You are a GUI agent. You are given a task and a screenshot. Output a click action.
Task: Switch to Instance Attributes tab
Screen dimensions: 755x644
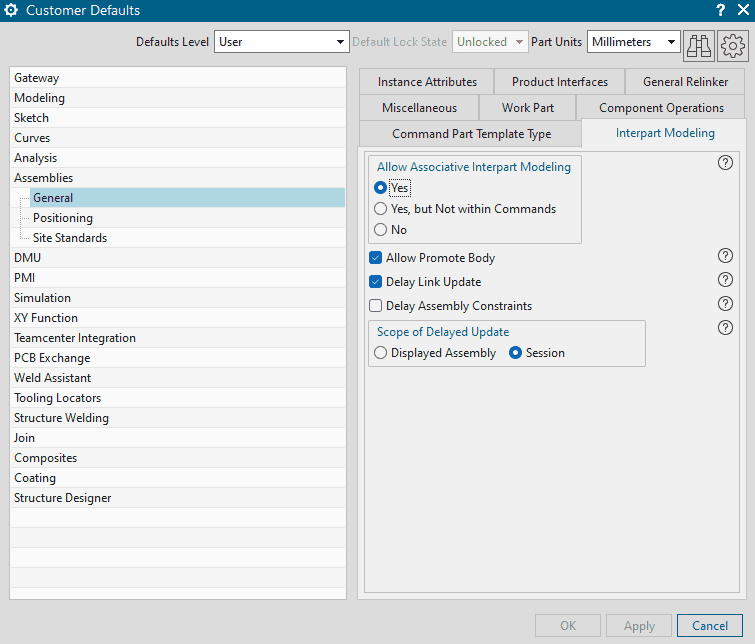[427, 82]
